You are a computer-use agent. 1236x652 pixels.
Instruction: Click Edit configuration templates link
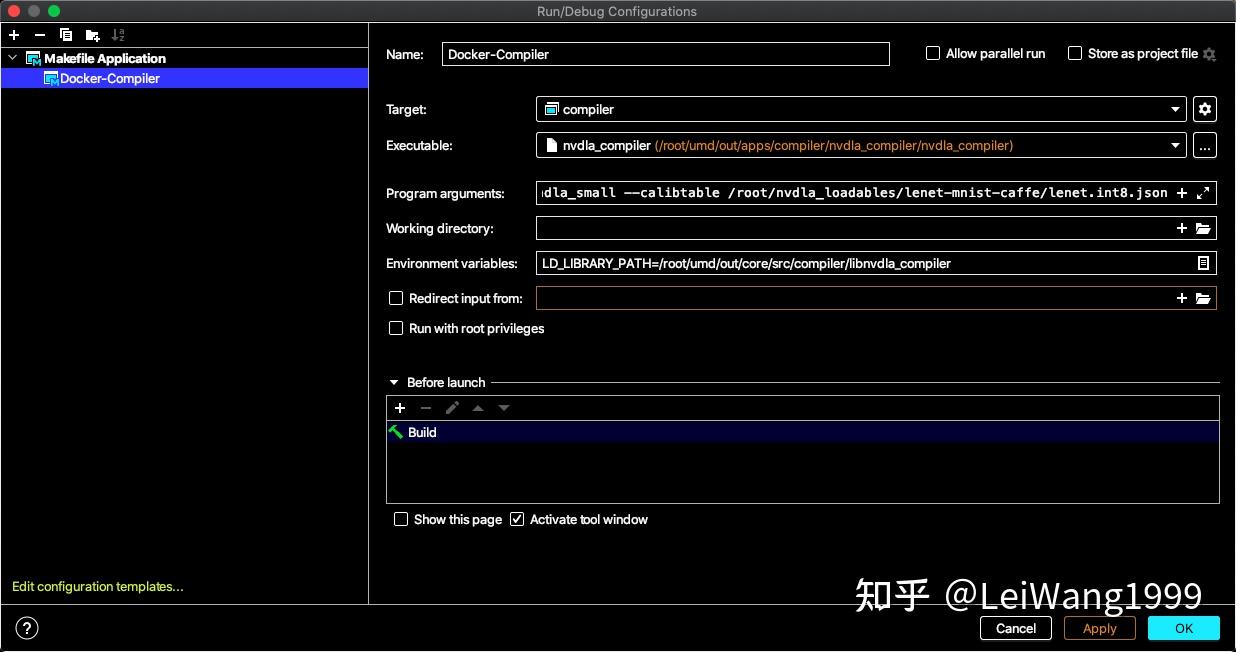click(97, 586)
